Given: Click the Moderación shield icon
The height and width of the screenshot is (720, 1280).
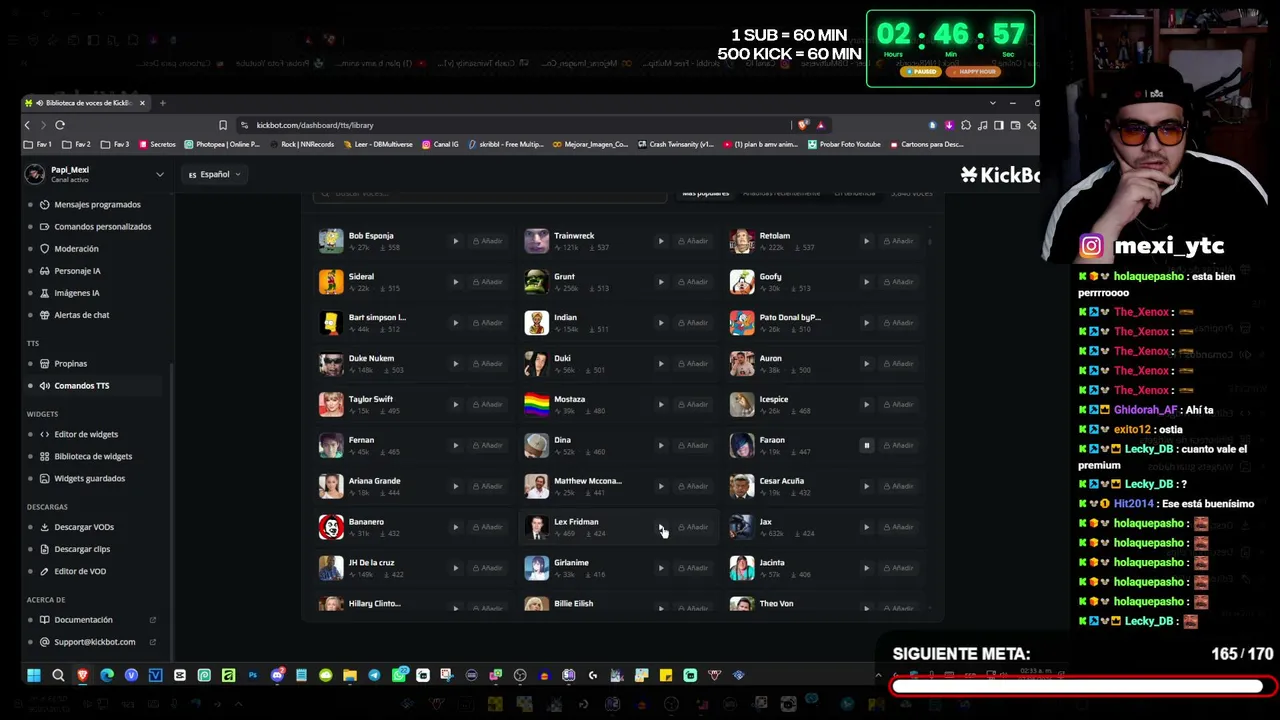Looking at the screenshot, I should [44, 248].
